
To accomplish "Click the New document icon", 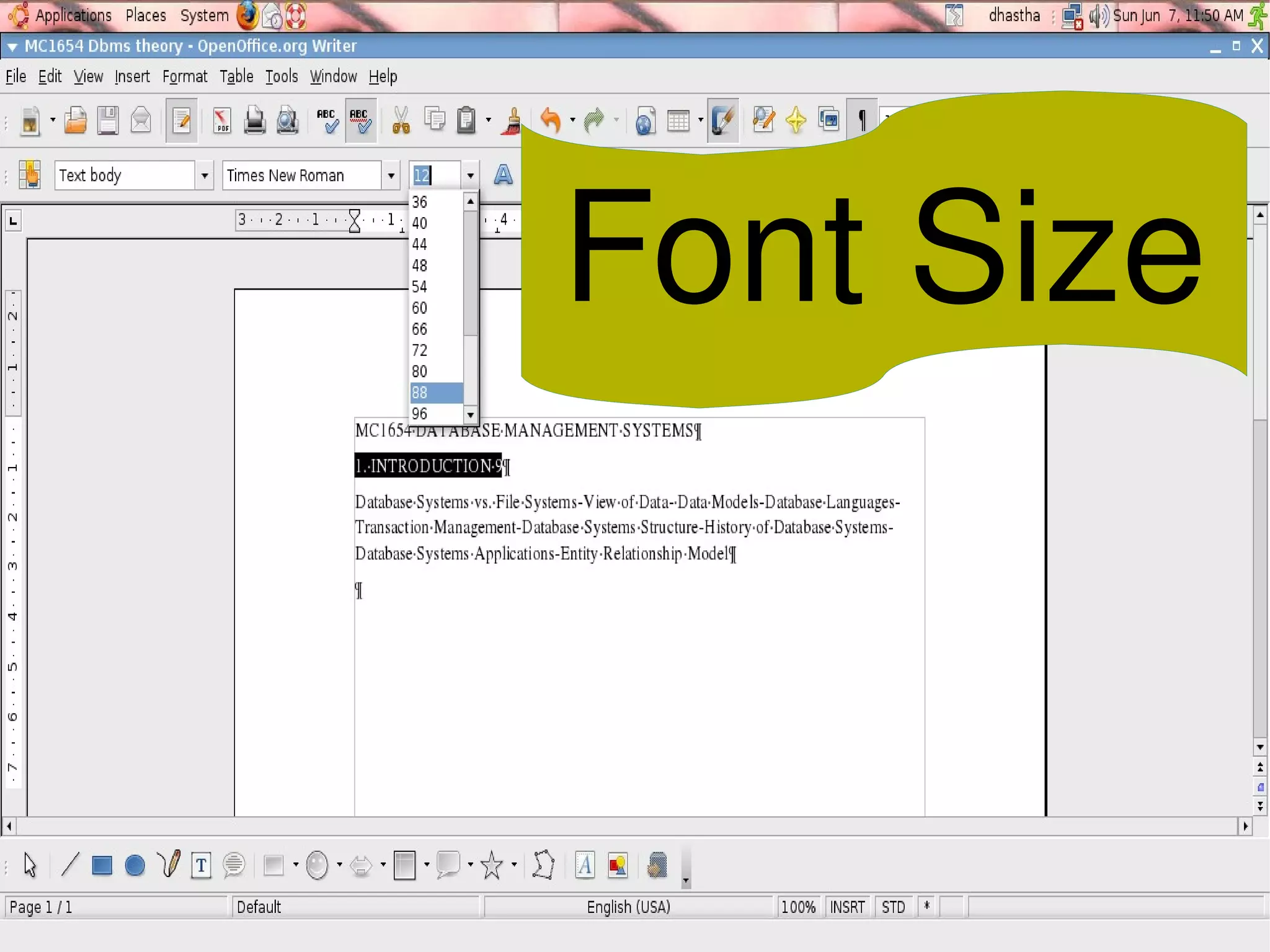I will (30, 120).
